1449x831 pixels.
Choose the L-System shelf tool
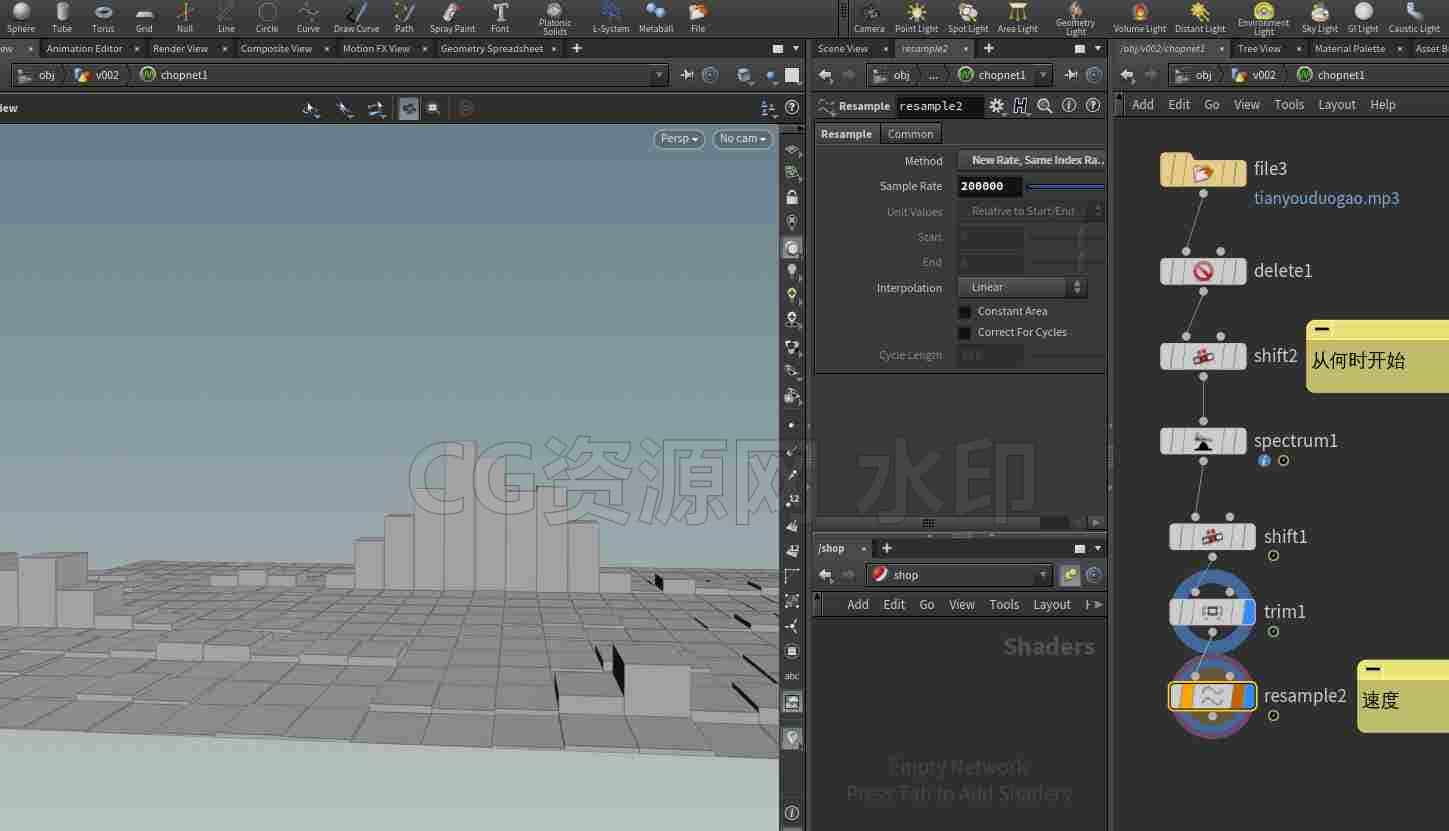click(x=611, y=17)
